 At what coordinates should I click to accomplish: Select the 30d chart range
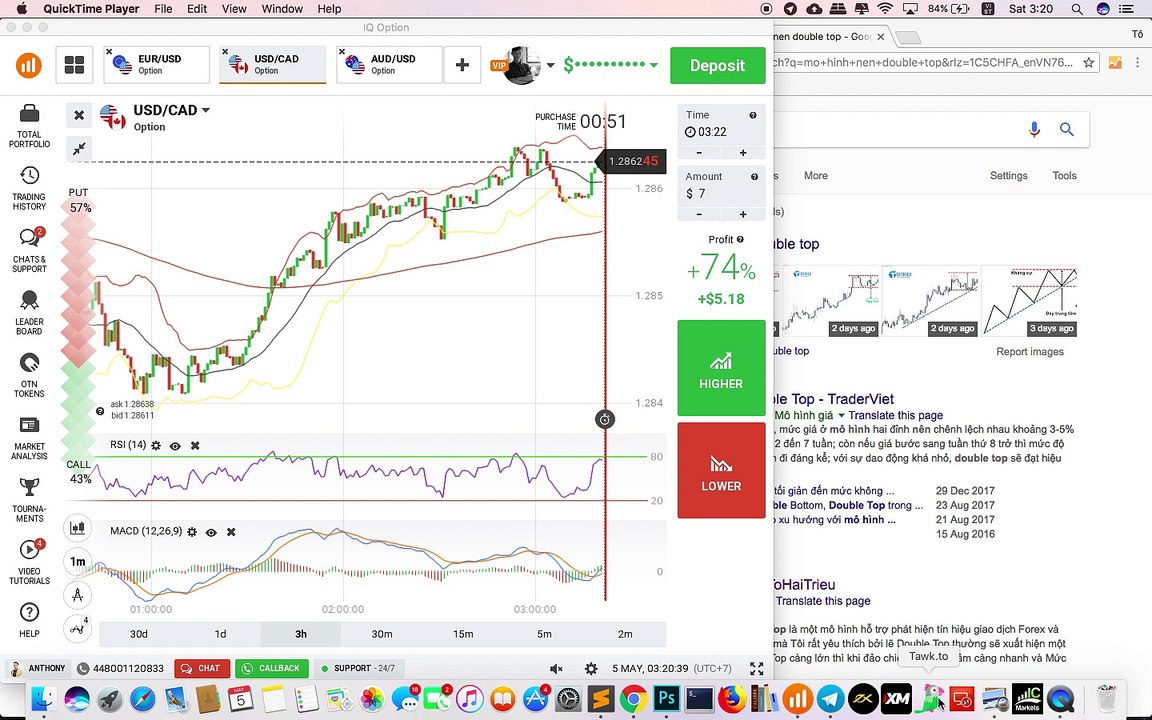pyautogui.click(x=139, y=633)
